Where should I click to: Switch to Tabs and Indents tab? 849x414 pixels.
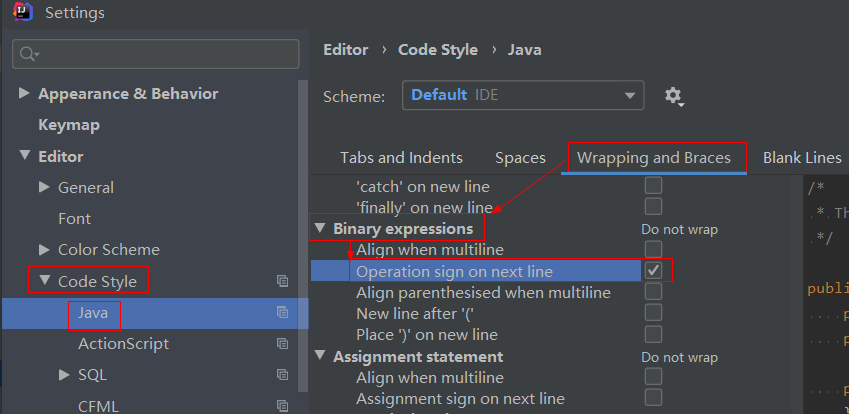[401, 158]
